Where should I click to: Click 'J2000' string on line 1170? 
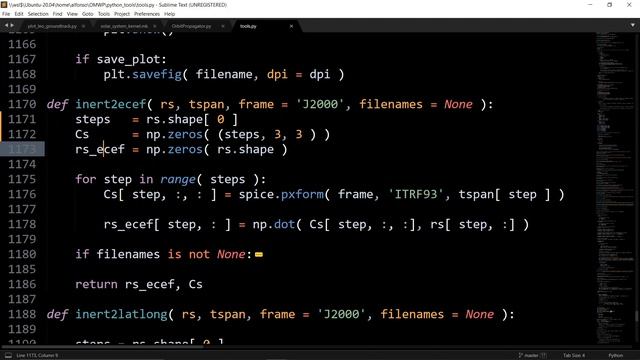point(320,104)
